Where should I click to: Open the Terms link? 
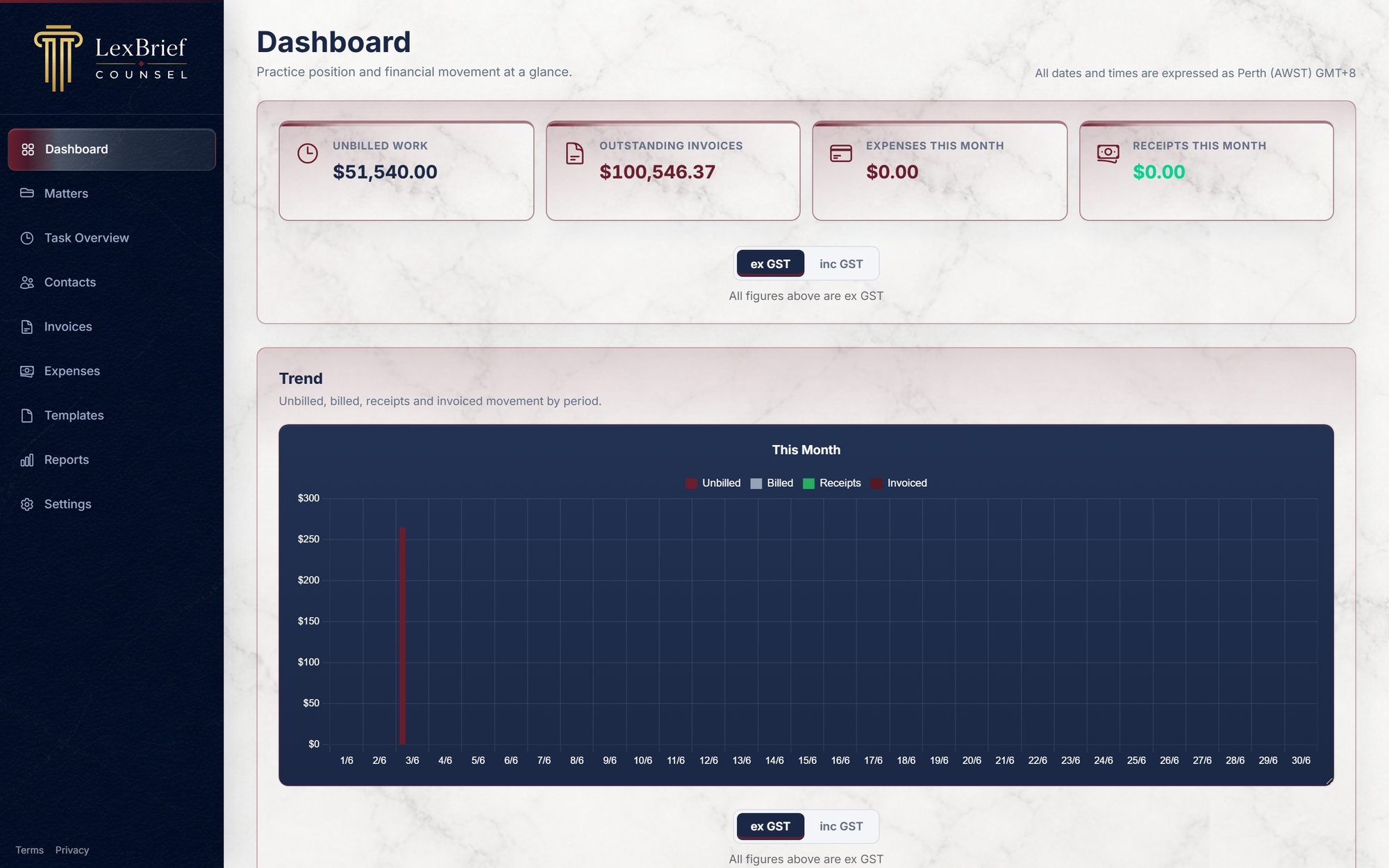pyautogui.click(x=30, y=850)
